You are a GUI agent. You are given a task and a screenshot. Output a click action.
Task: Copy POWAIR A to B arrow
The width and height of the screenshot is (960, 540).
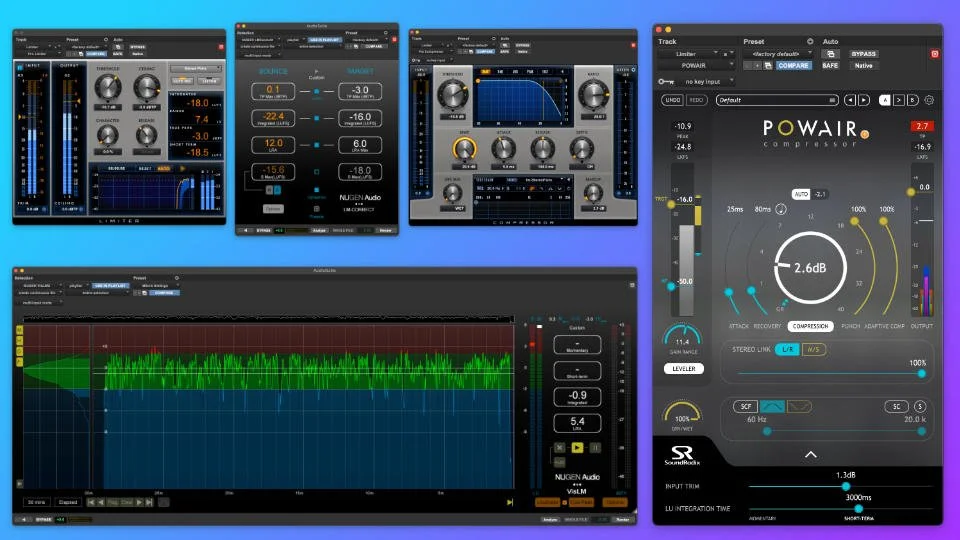(x=899, y=100)
